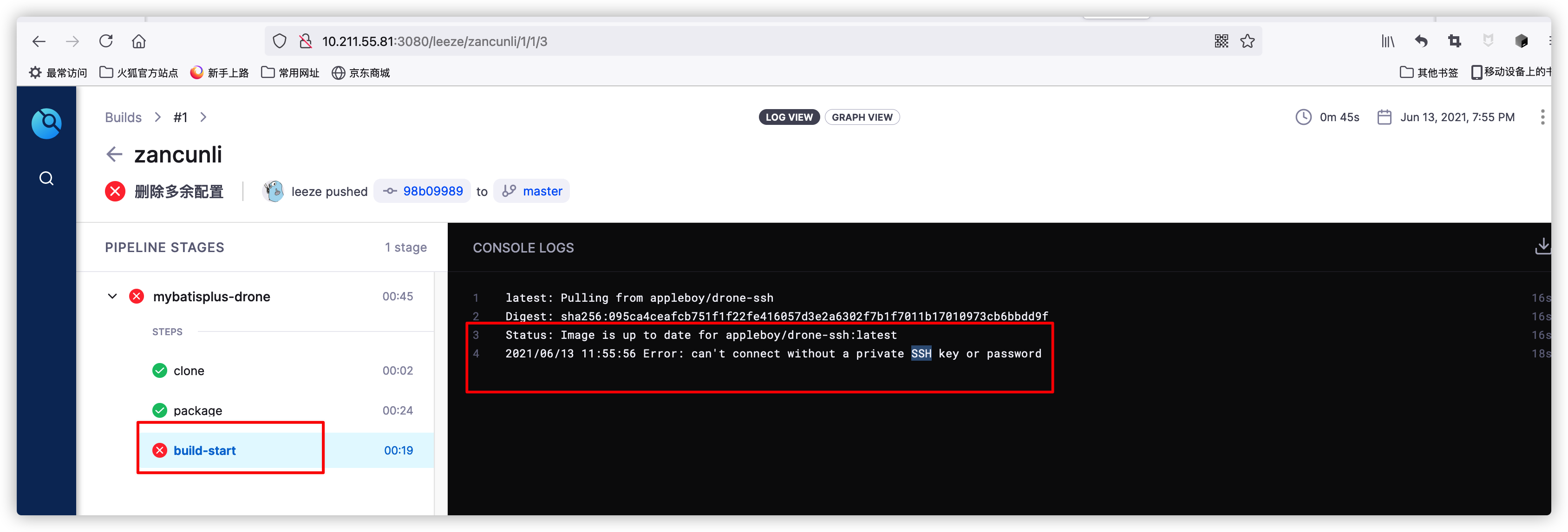
Task: Go to Builds breadcrumb
Action: click(123, 117)
